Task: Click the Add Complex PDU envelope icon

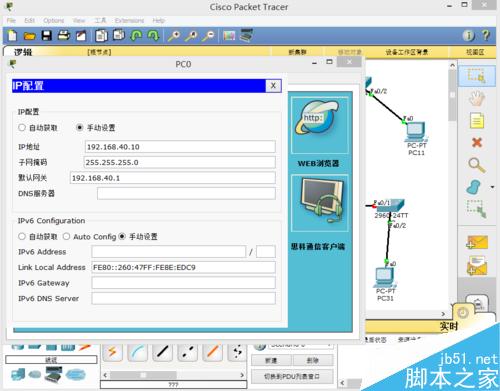Action: tap(477, 265)
